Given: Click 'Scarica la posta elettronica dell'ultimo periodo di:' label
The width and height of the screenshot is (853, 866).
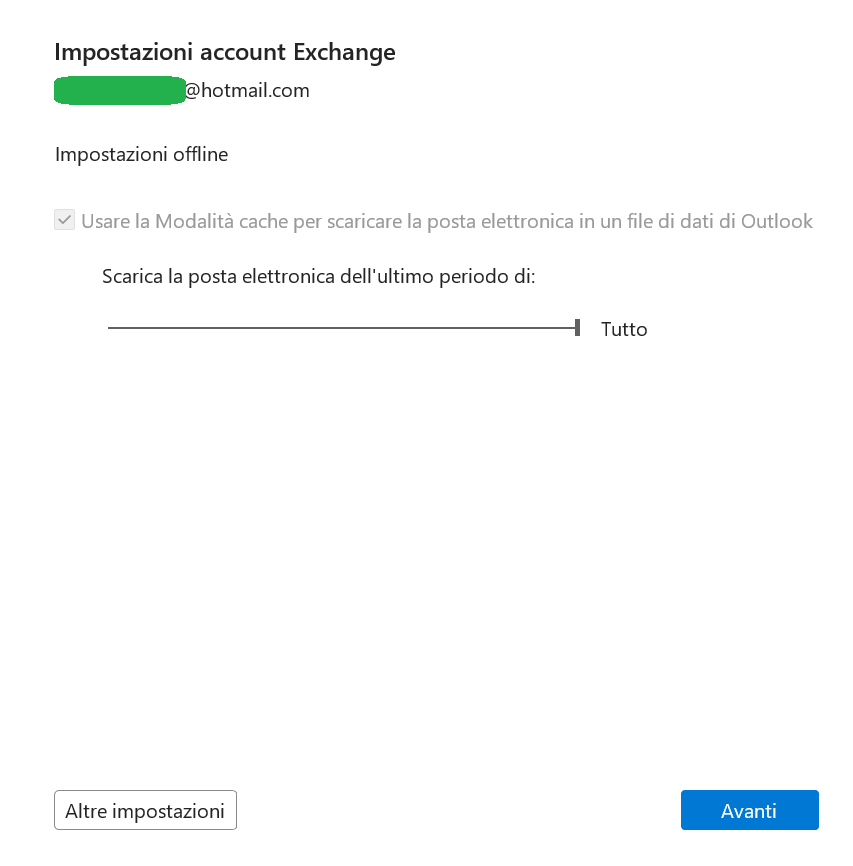Looking at the screenshot, I should click(319, 276).
